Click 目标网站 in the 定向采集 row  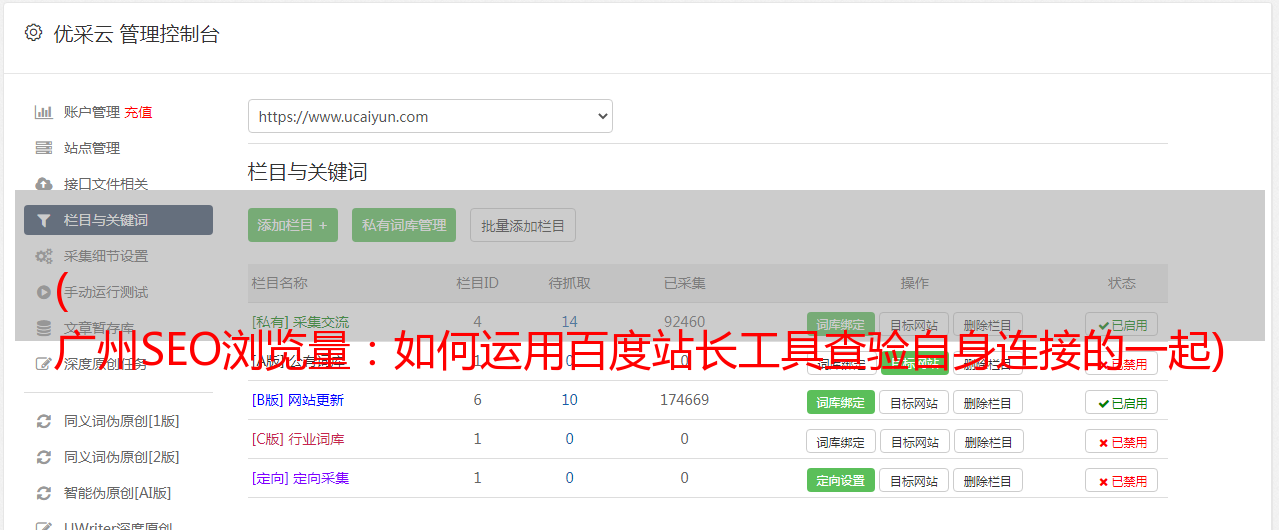[914, 480]
